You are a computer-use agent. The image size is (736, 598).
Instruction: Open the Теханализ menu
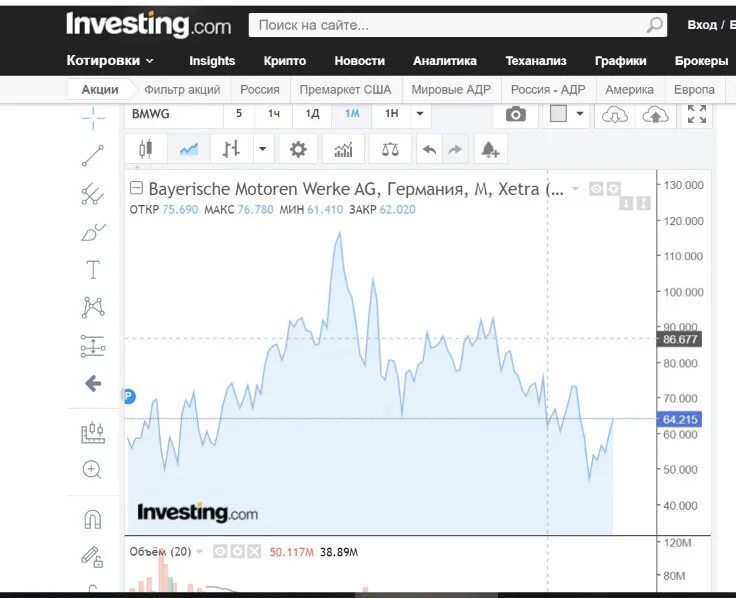[x=536, y=61]
